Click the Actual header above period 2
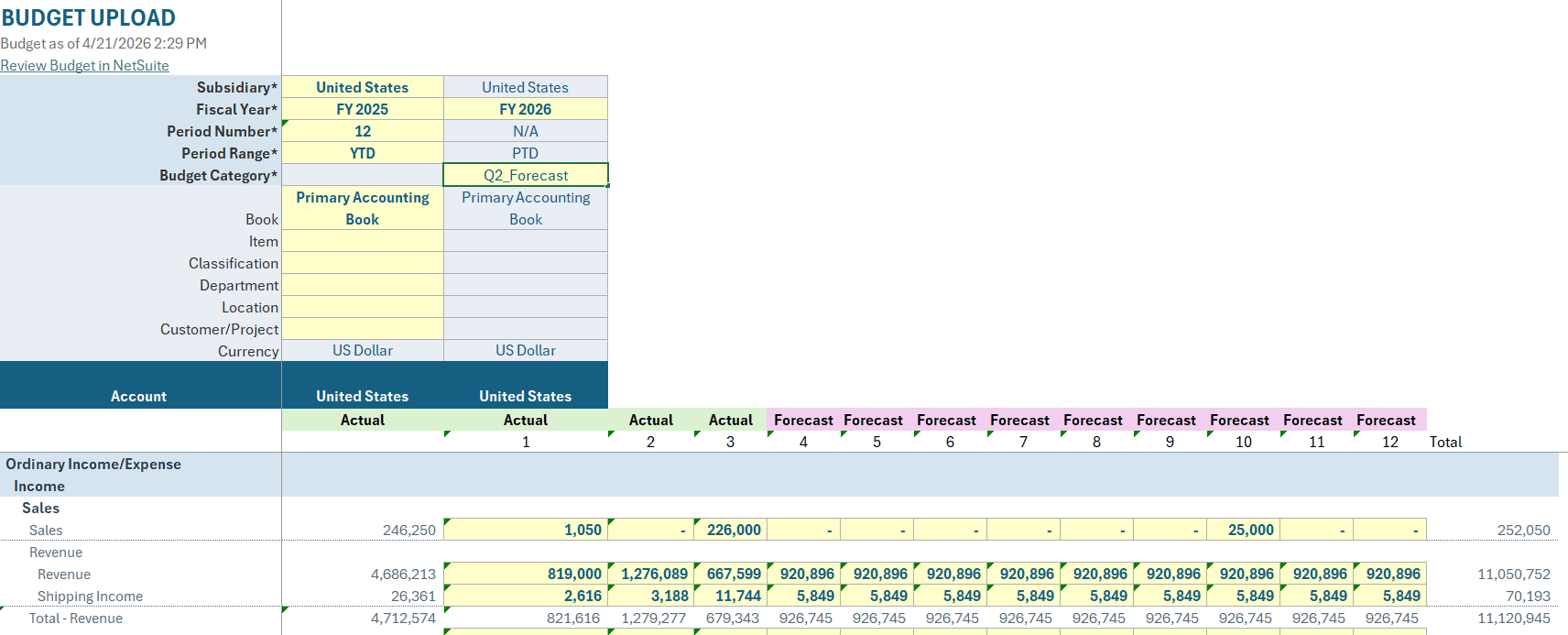1568x635 pixels. pyautogui.click(x=651, y=420)
